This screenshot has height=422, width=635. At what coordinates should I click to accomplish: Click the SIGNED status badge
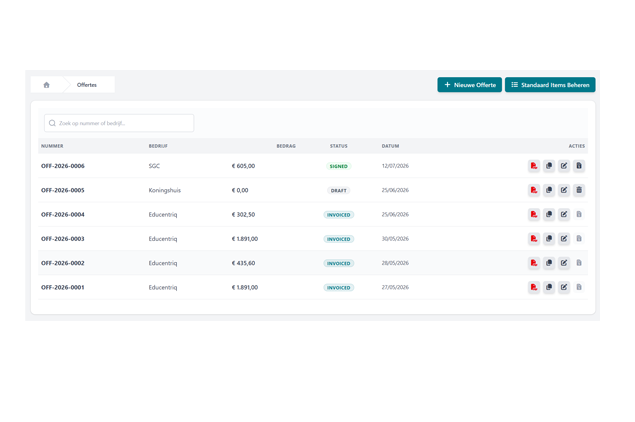pyautogui.click(x=339, y=166)
